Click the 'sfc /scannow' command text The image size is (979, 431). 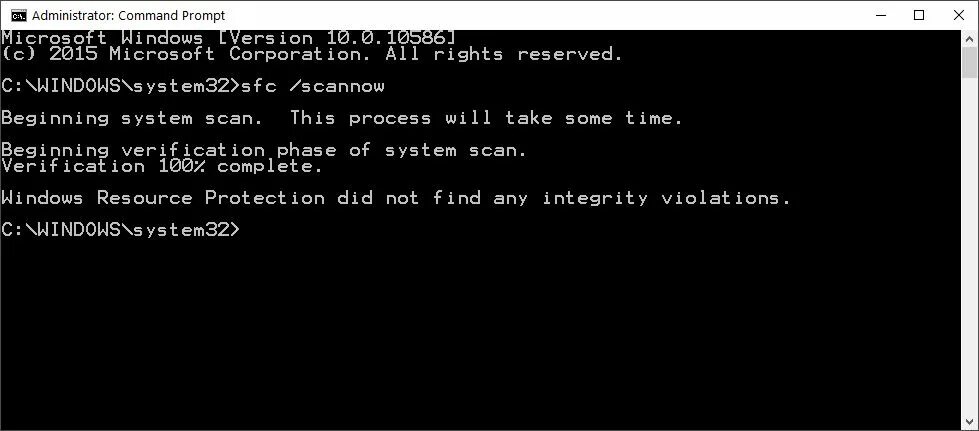[x=313, y=86]
